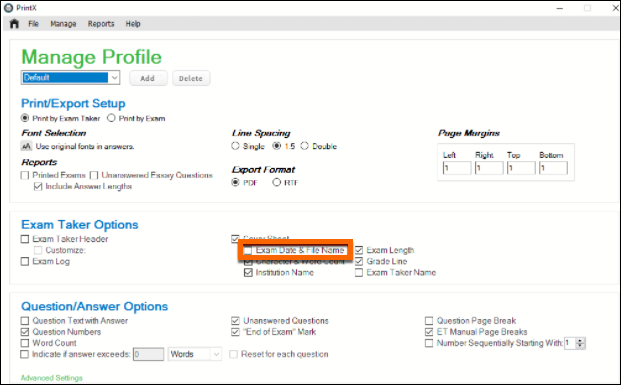Toggle Grade Line checkbox
Image resolution: width=621 pixels, height=385 pixels.
(359, 261)
